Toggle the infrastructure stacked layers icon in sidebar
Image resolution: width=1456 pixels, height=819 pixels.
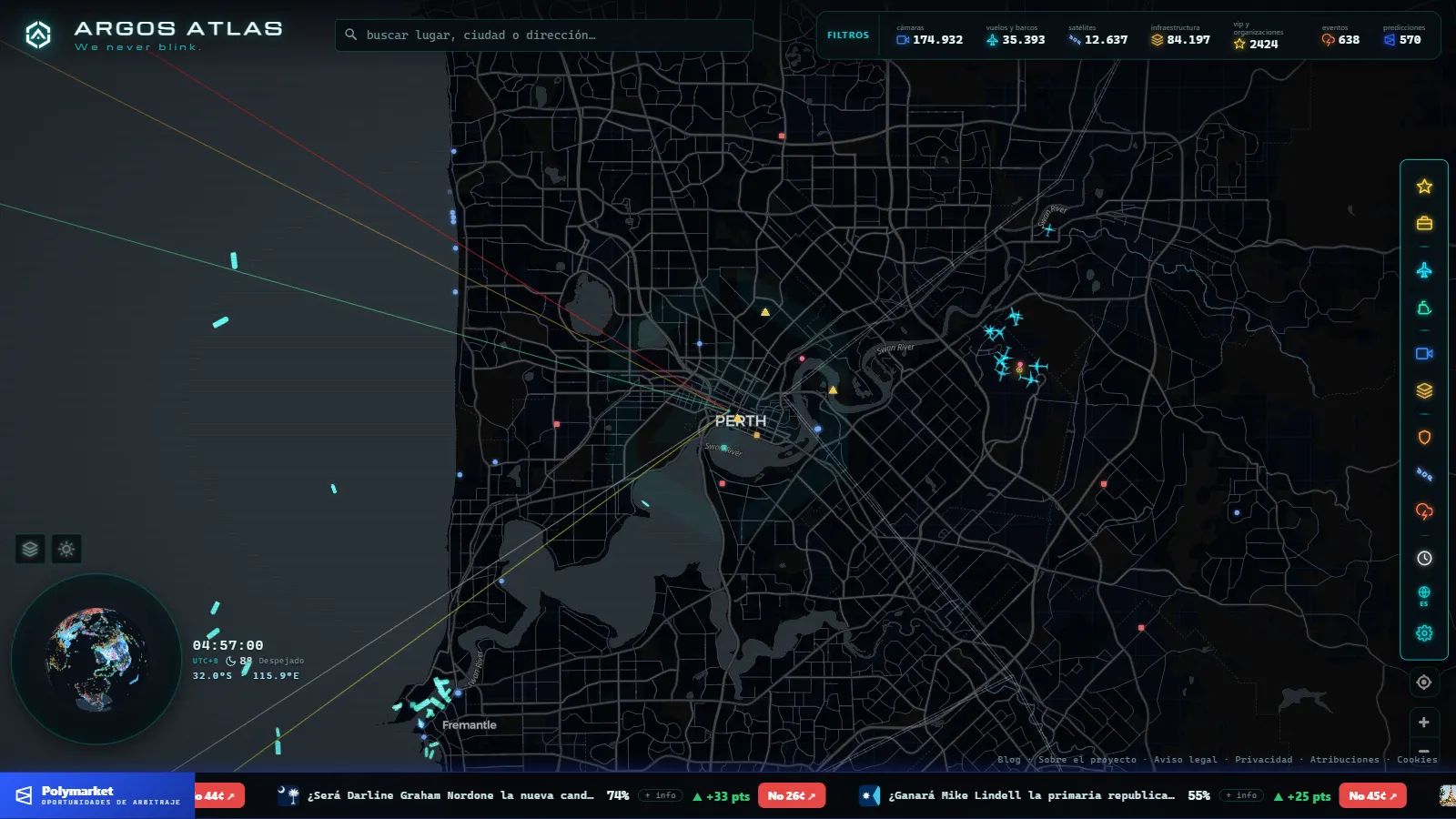[x=1424, y=390]
